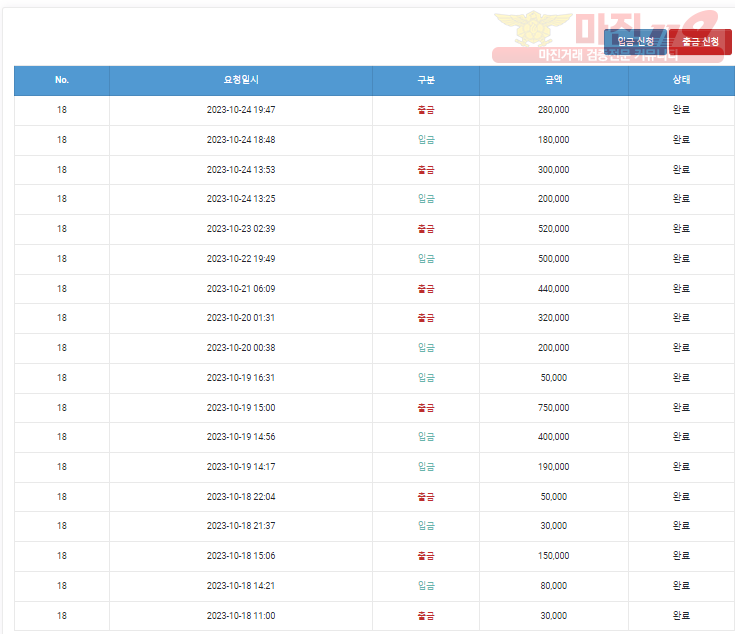This screenshot has width=735, height=634.
Task: Select the 금액 column header
Action: pyautogui.click(x=553, y=80)
